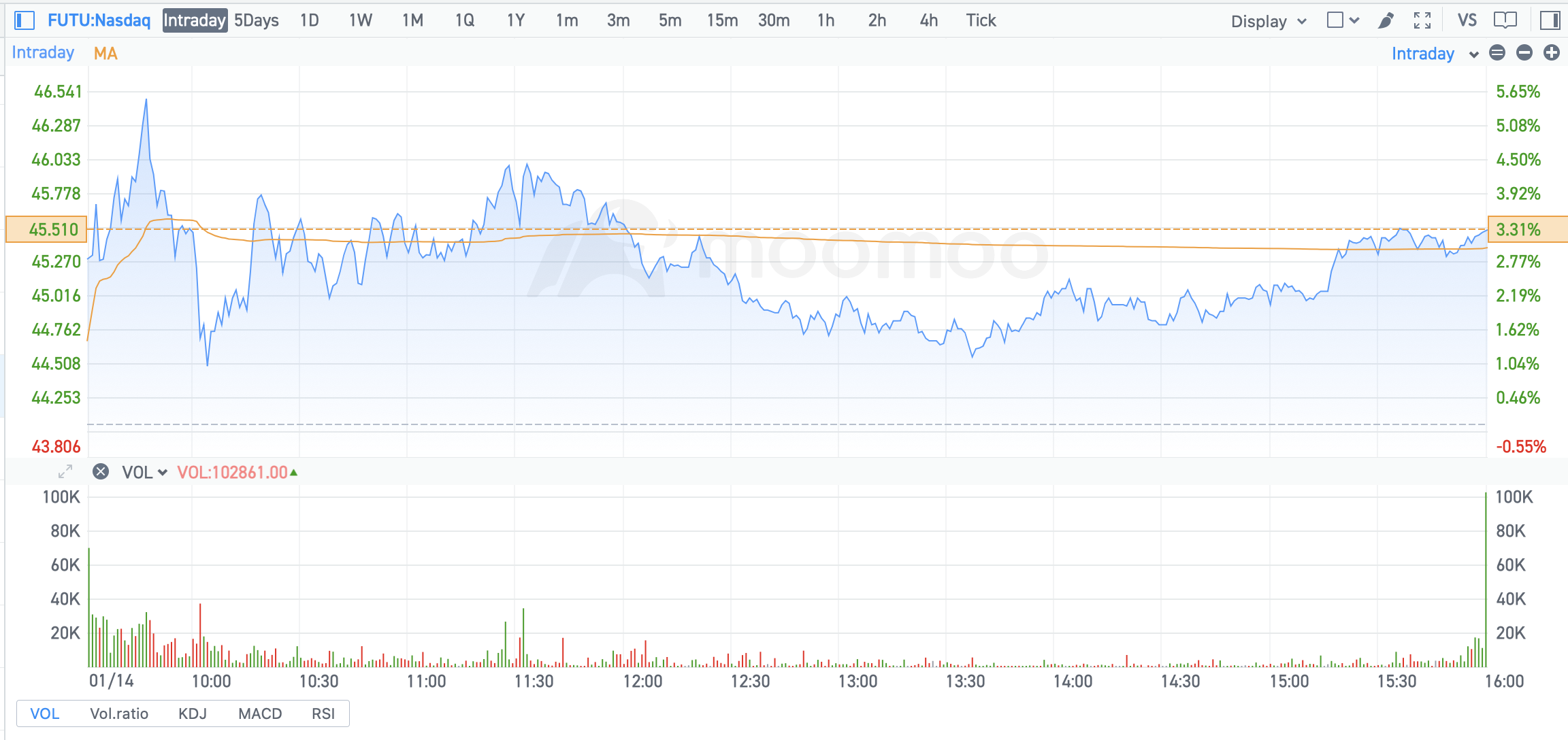
Task: Enter fullscreen chart mode
Action: pyautogui.click(x=1422, y=21)
